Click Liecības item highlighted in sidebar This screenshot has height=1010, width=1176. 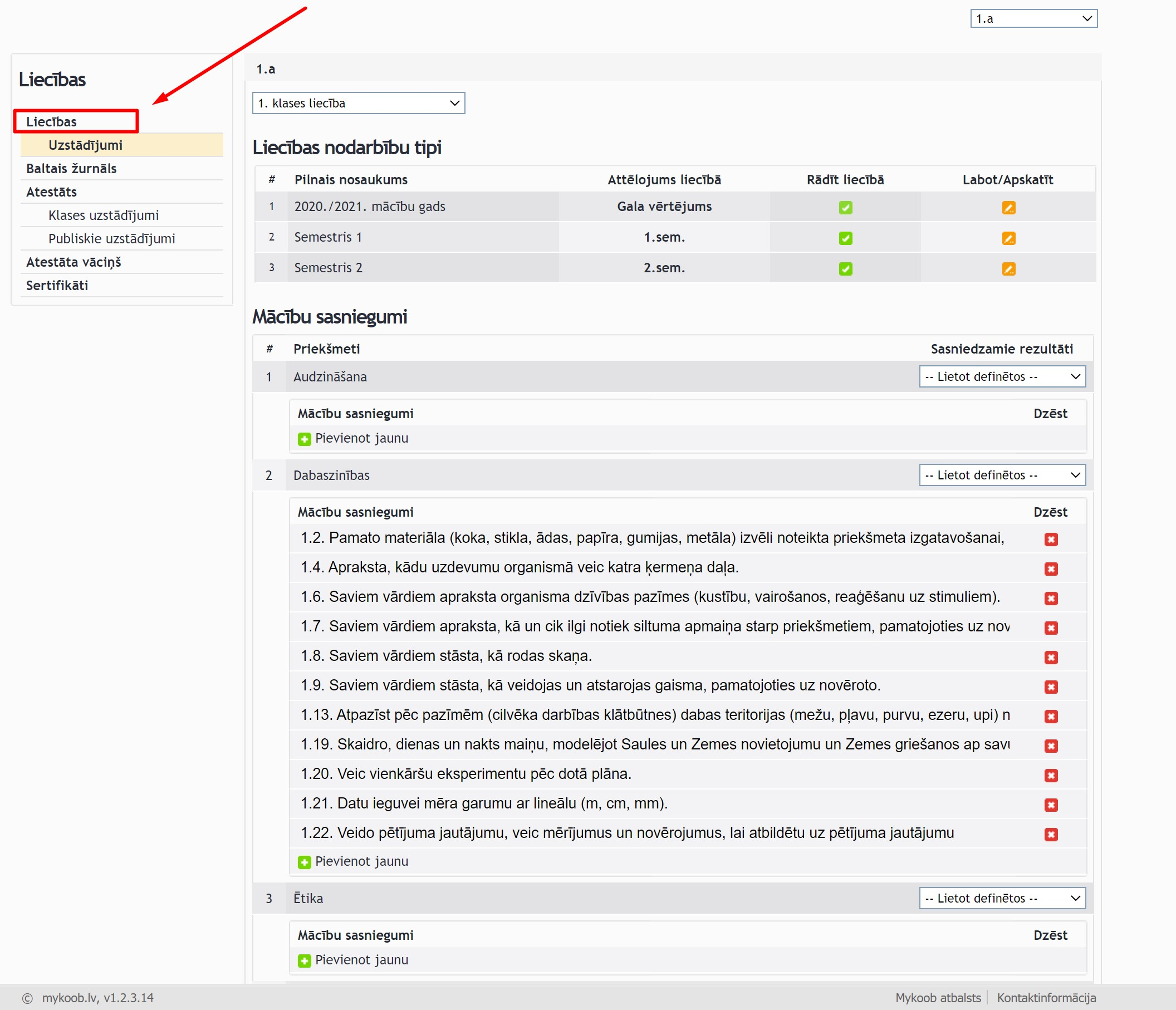point(51,122)
